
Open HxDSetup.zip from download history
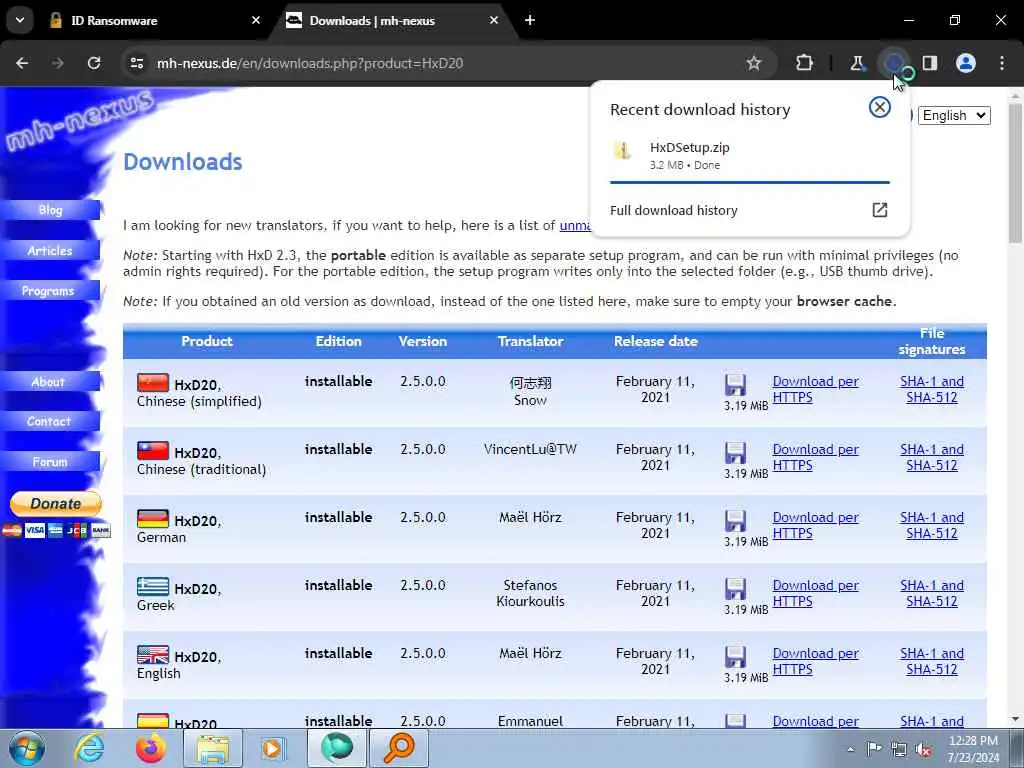(x=750, y=155)
